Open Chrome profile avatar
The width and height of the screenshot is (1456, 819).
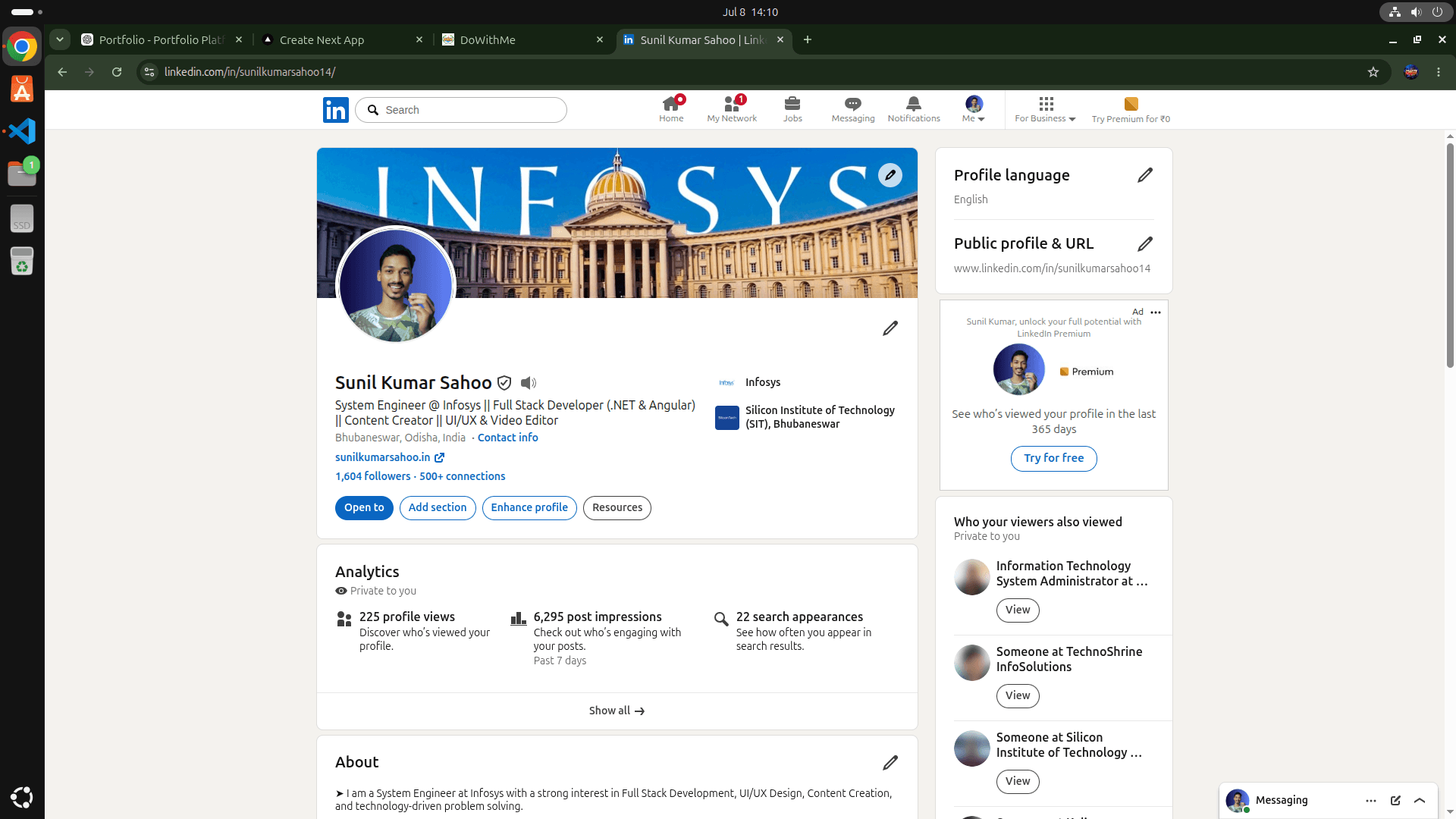tap(1411, 72)
